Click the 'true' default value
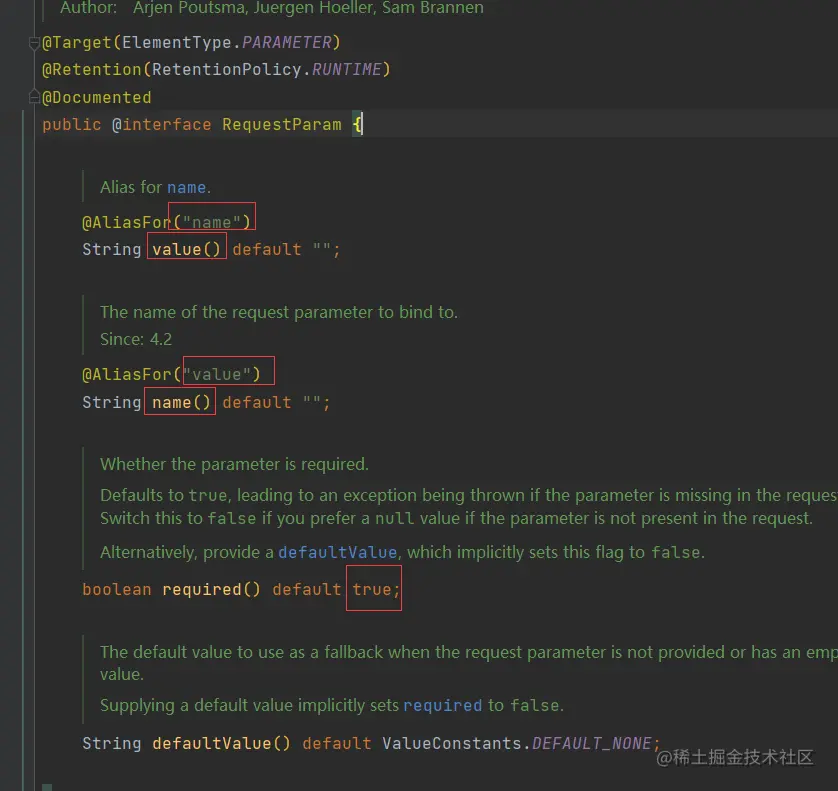 click(x=371, y=590)
